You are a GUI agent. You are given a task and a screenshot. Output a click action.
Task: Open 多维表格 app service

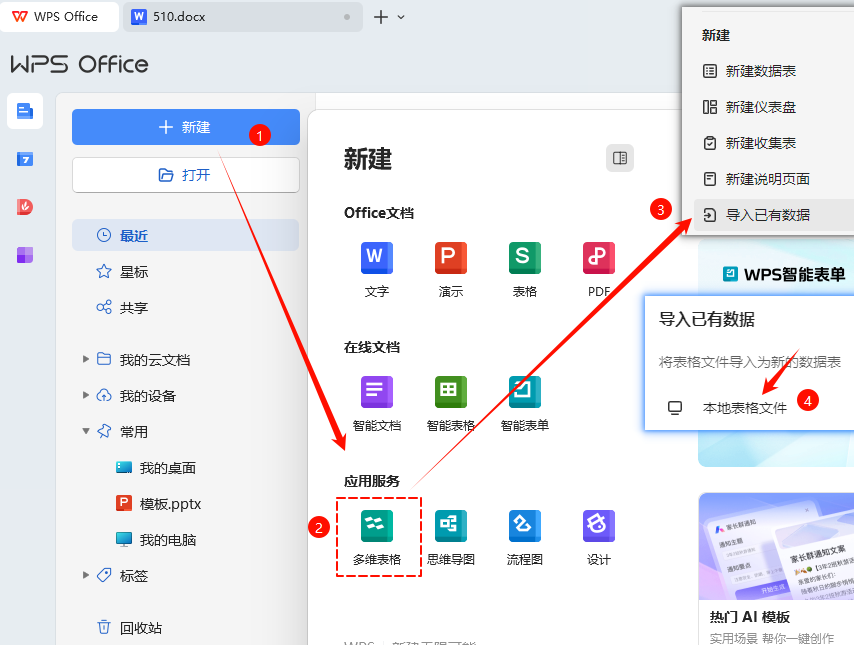tap(377, 538)
